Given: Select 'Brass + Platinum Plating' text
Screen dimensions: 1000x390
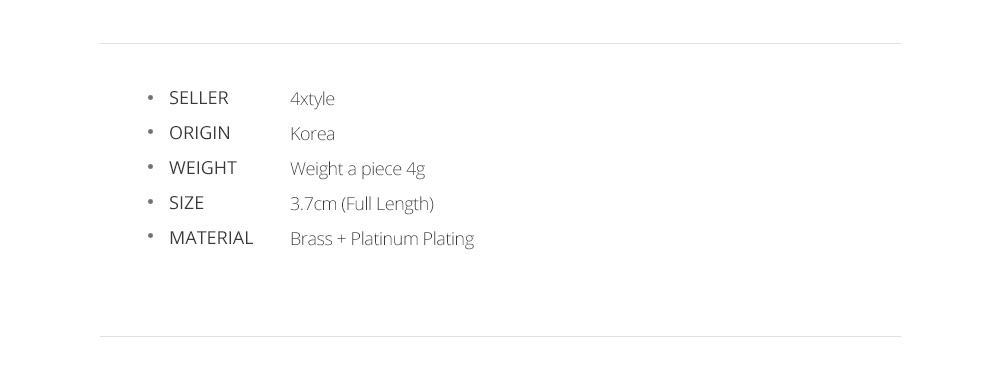Looking at the screenshot, I should point(382,240).
